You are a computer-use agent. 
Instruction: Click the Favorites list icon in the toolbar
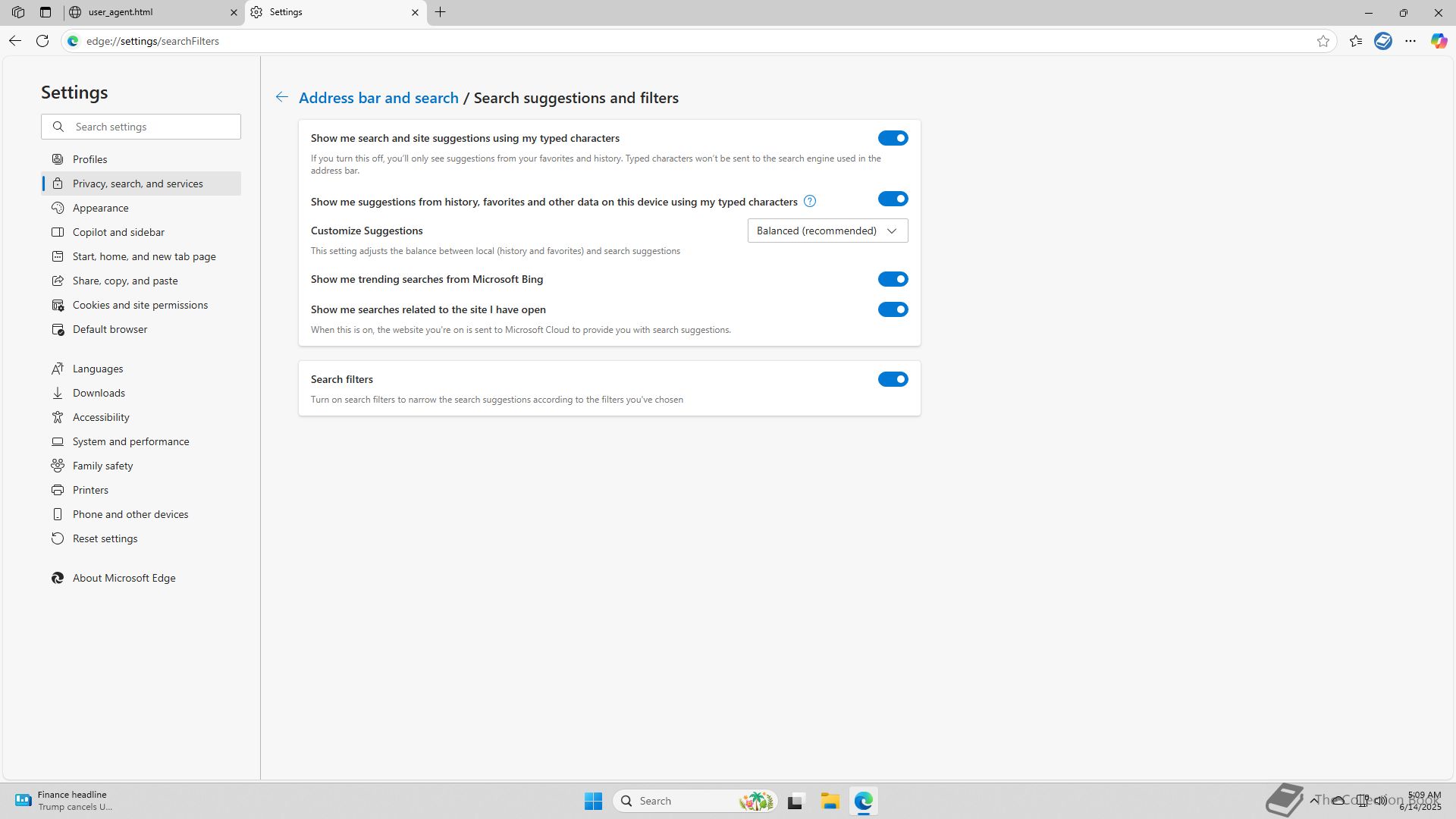point(1356,41)
